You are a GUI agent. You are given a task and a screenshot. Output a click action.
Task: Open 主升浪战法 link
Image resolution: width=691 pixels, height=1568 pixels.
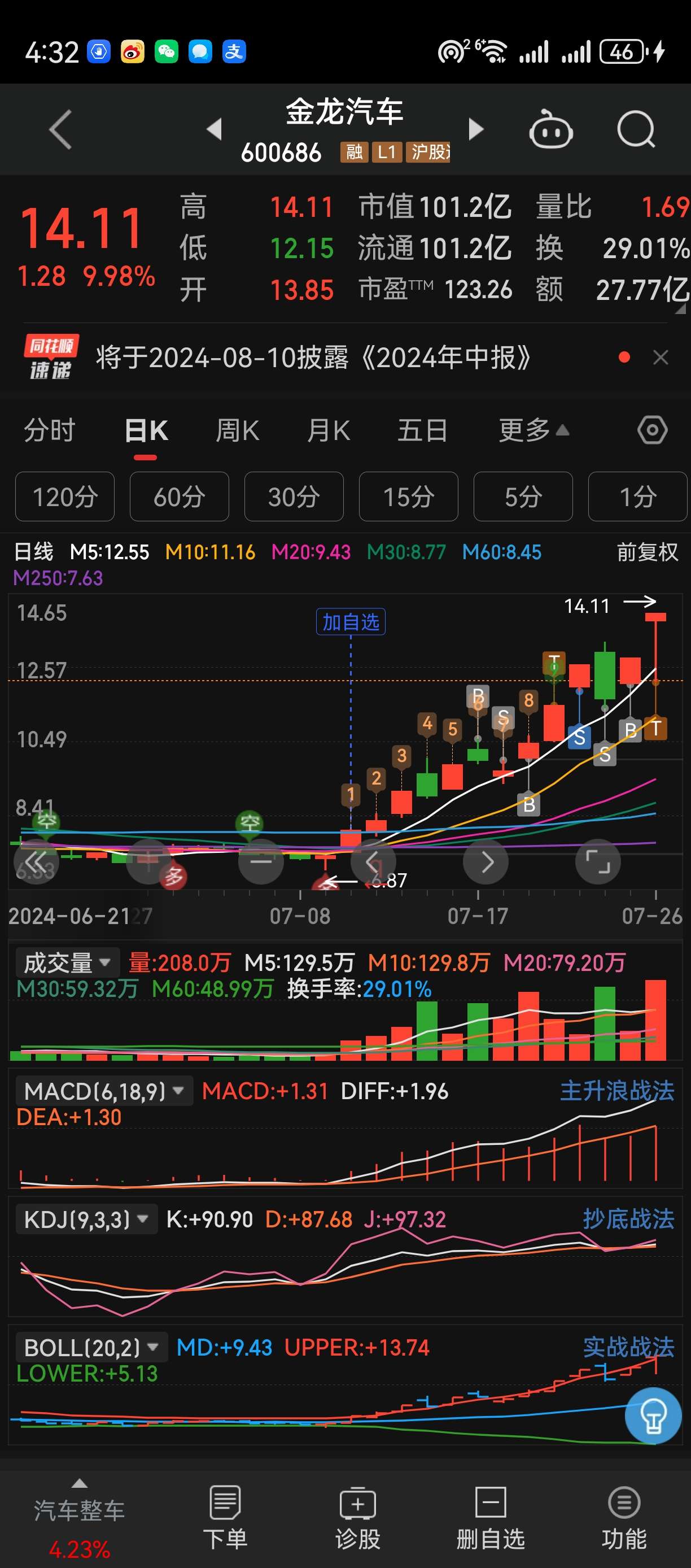tap(618, 1091)
